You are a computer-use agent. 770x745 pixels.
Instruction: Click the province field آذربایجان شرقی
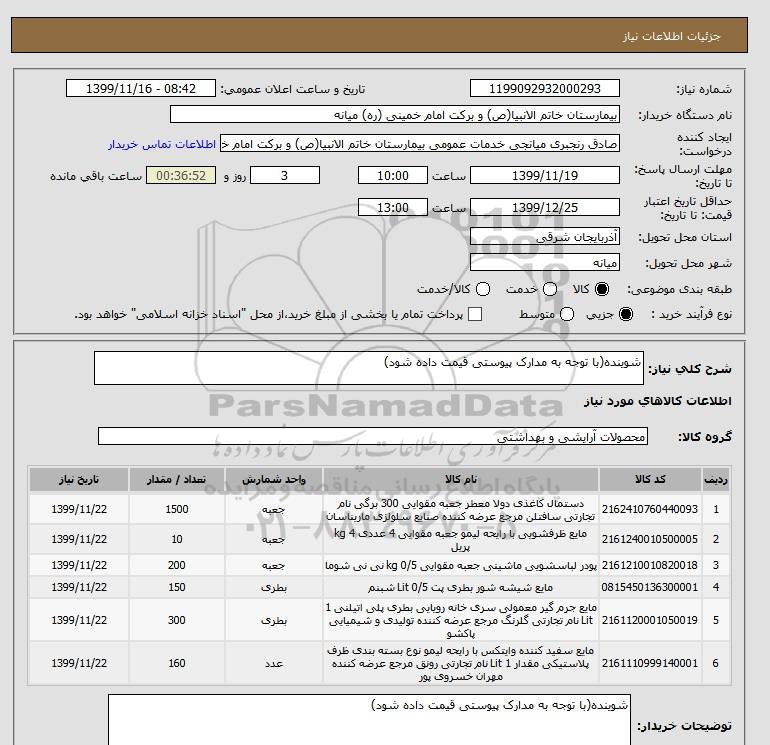click(x=545, y=237)
